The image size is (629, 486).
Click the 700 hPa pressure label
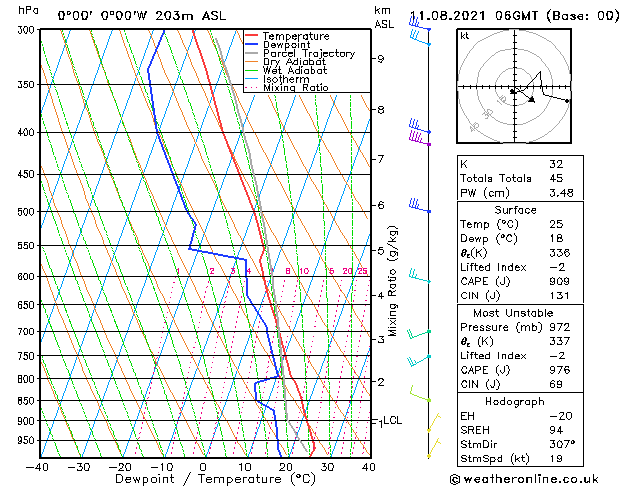pos(28,332)
